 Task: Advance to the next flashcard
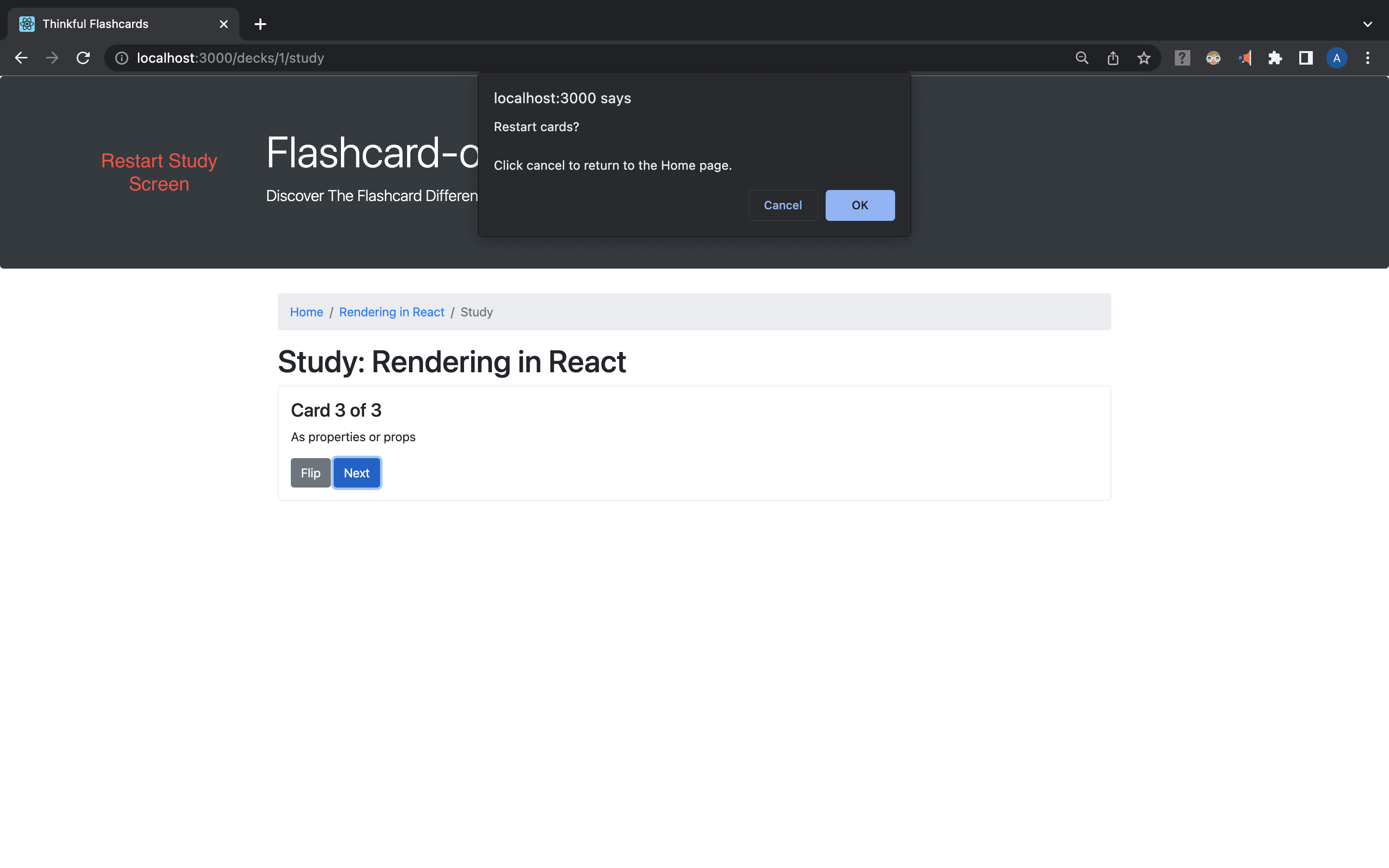pyautogui.click(x=356, y=473)
